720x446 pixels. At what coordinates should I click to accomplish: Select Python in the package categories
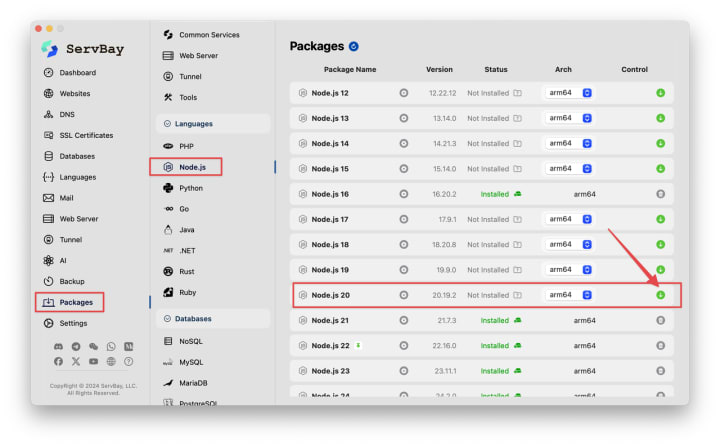coord(183,188)
